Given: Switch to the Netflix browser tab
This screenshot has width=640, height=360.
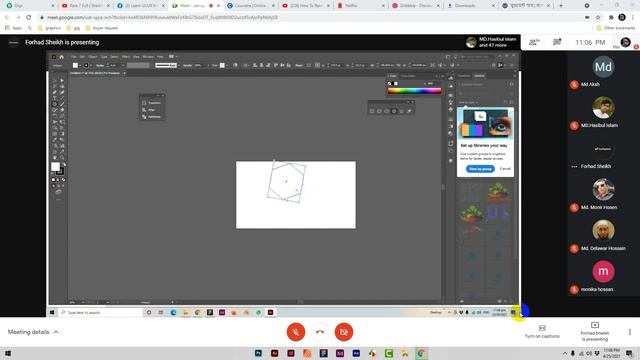Looking at the screenshot, I should (x=360, y=6).
